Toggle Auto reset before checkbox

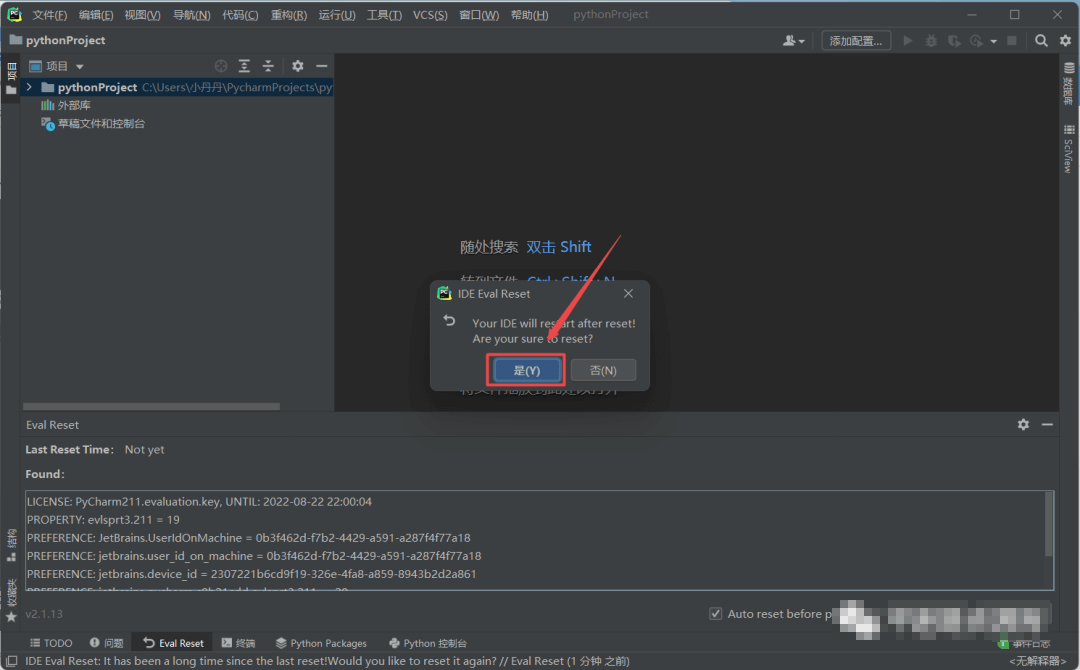click(x=715, y=613)
